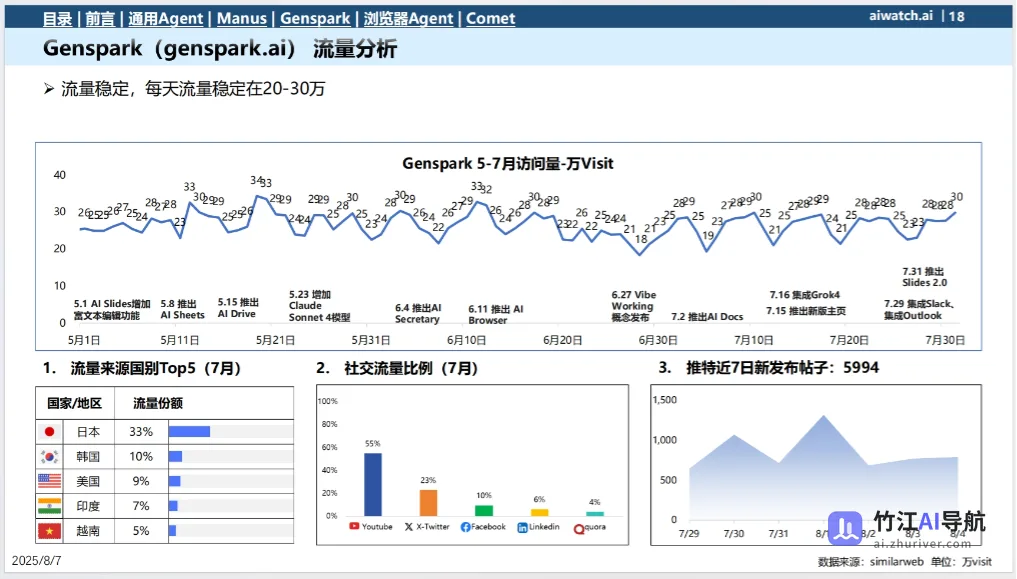Open the 浏览器Agent navigation link
This screenshot has width=1017, height=579.
pyautogui.click(x=408, y=19)
